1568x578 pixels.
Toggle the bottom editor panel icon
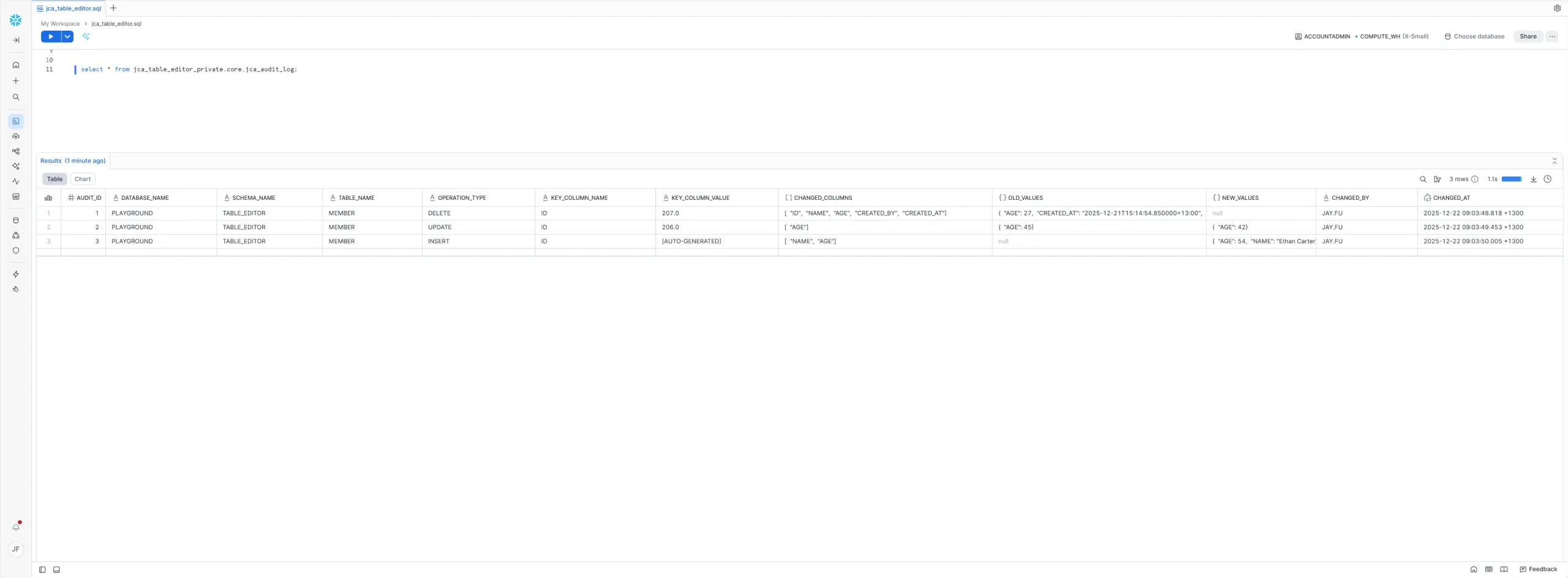click(56, 569)
